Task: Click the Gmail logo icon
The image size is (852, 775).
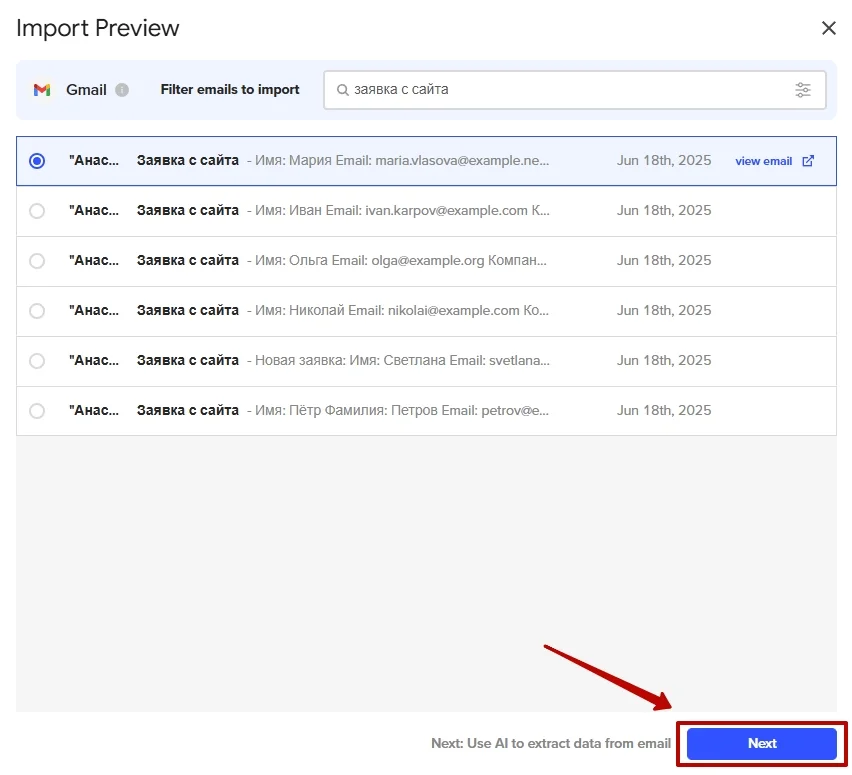Action: (42, 90)
